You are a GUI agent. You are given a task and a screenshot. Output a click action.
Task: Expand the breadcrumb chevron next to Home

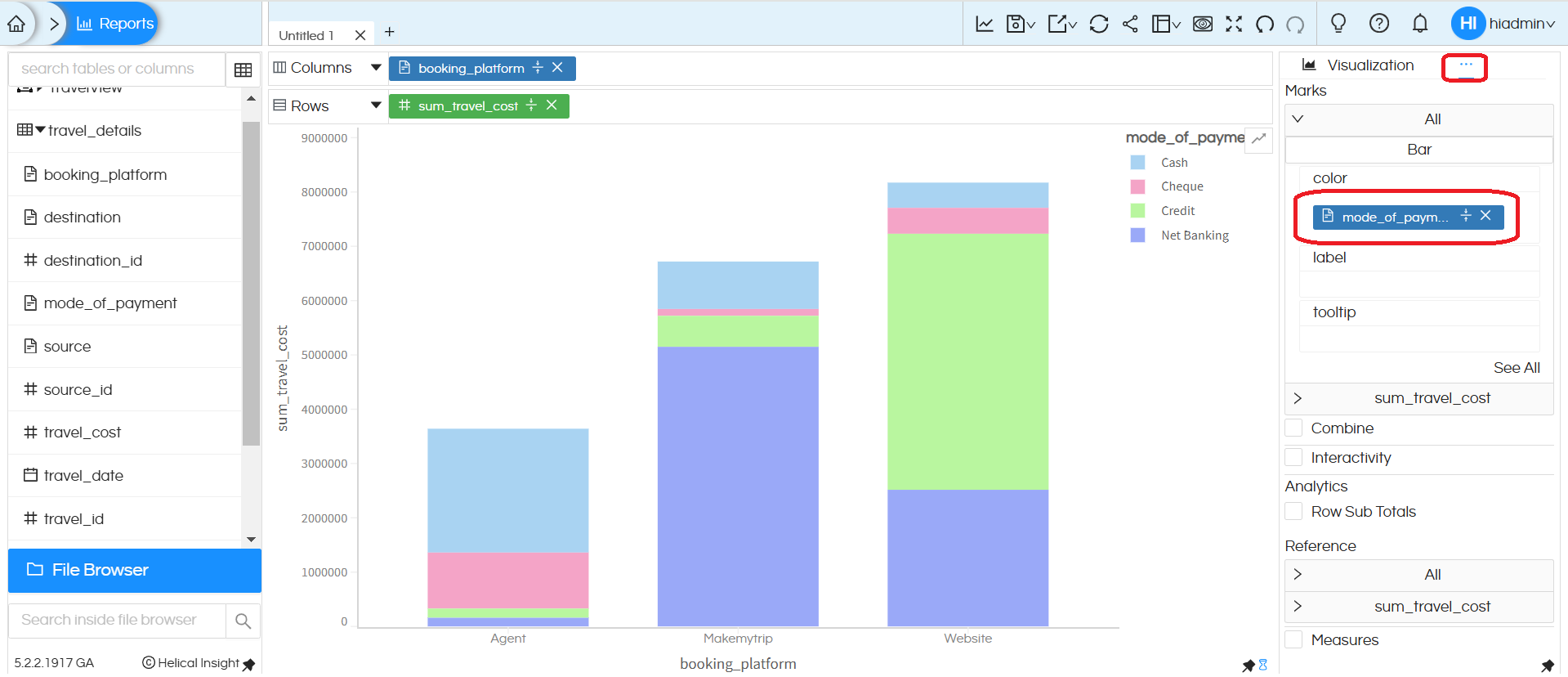[x=54, y=24]
